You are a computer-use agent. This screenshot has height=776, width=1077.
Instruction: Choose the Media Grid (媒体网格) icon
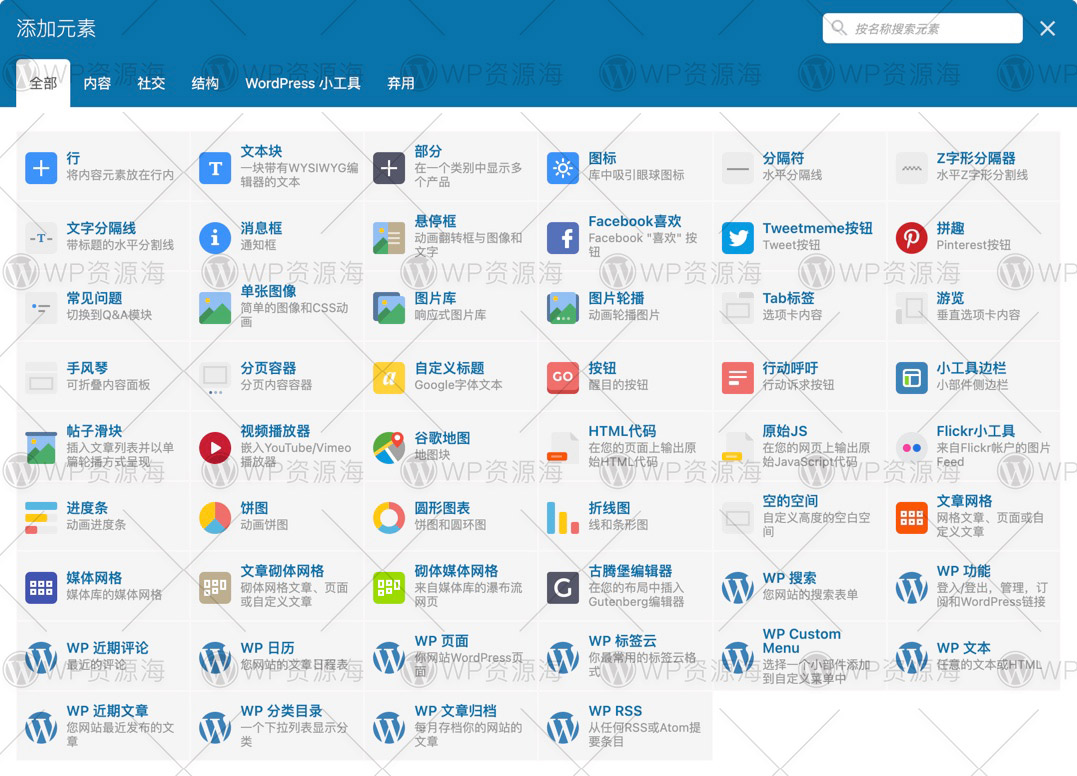(x=41, y=587)
